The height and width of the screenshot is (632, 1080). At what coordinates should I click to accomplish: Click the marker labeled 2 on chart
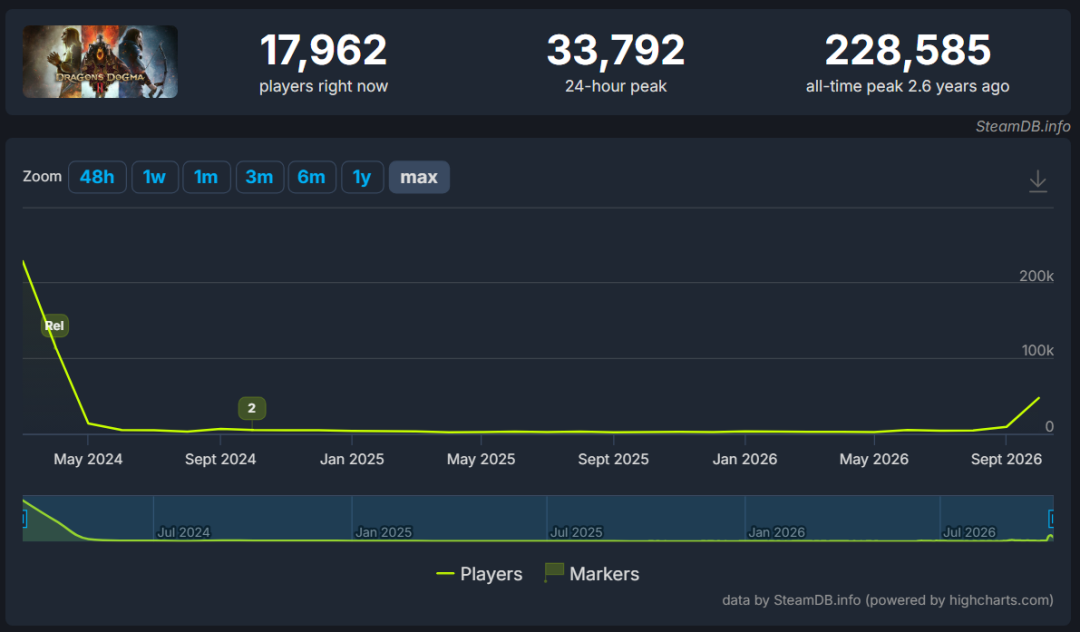(x=252, y=408)
